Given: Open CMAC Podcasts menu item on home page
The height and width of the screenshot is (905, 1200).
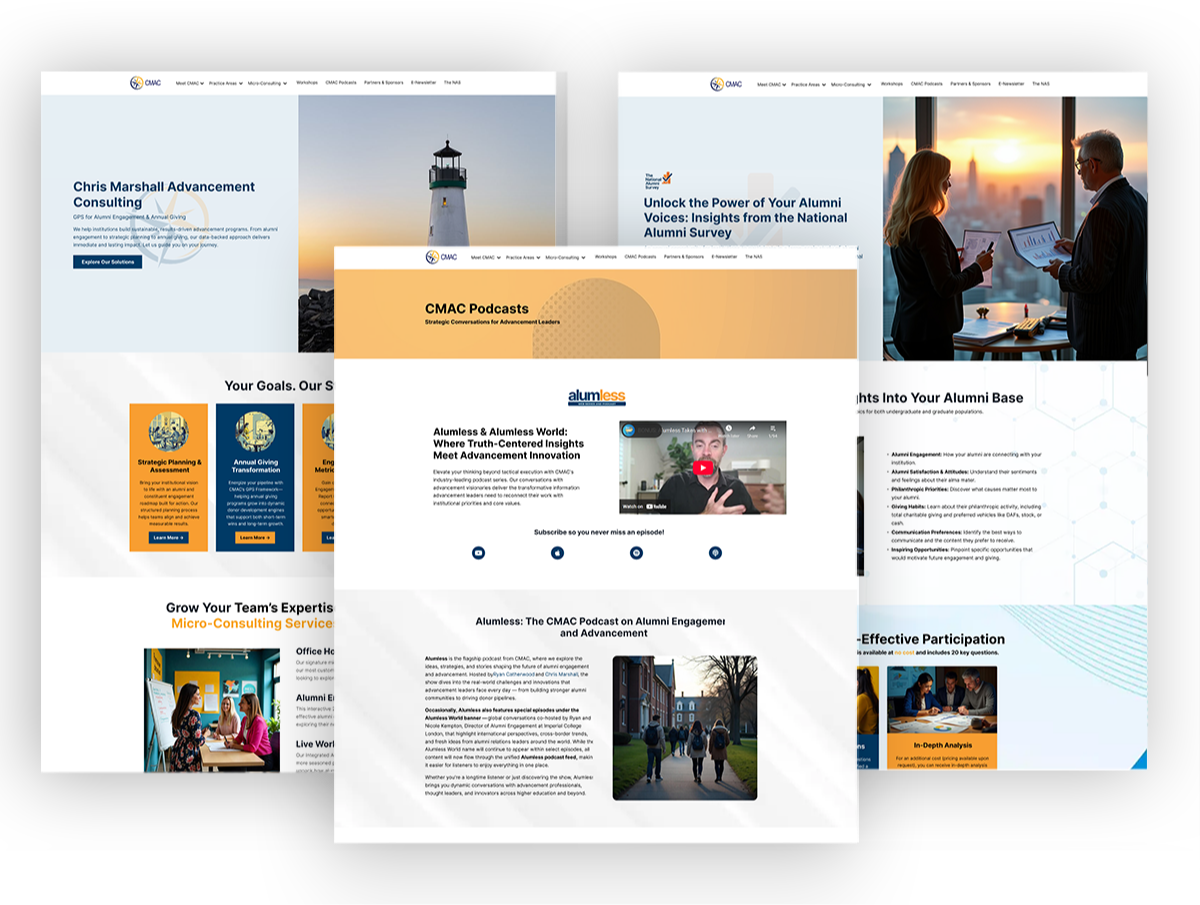Looking at the screenshot, I should click(341, 83).
